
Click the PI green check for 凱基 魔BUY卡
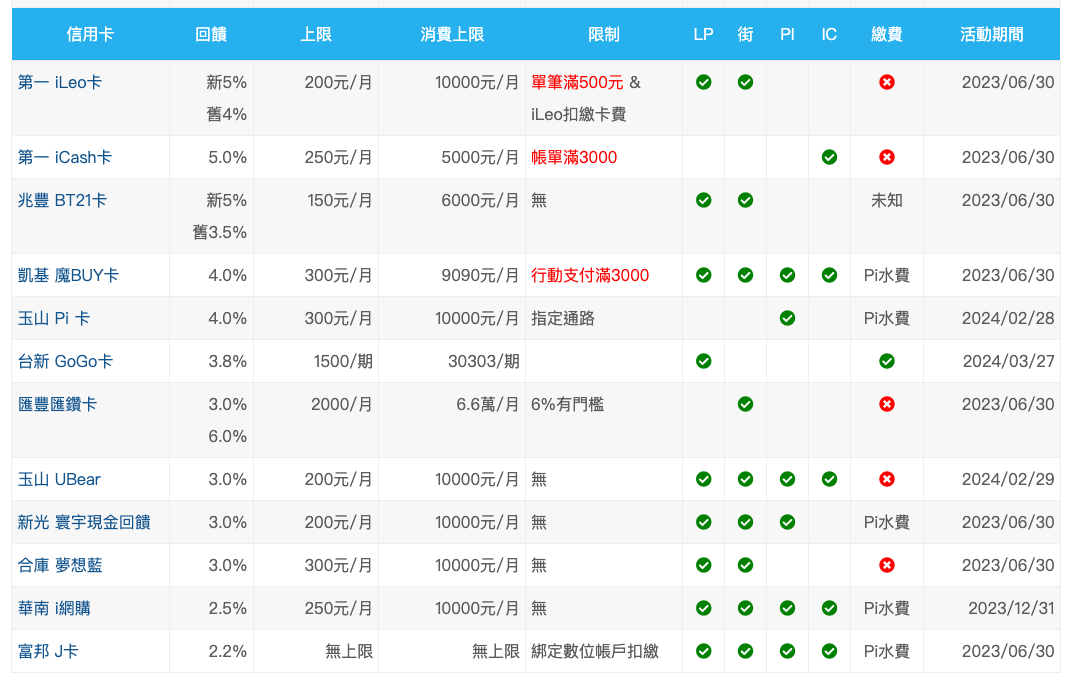pyautogui.click(x=788, y=276)
